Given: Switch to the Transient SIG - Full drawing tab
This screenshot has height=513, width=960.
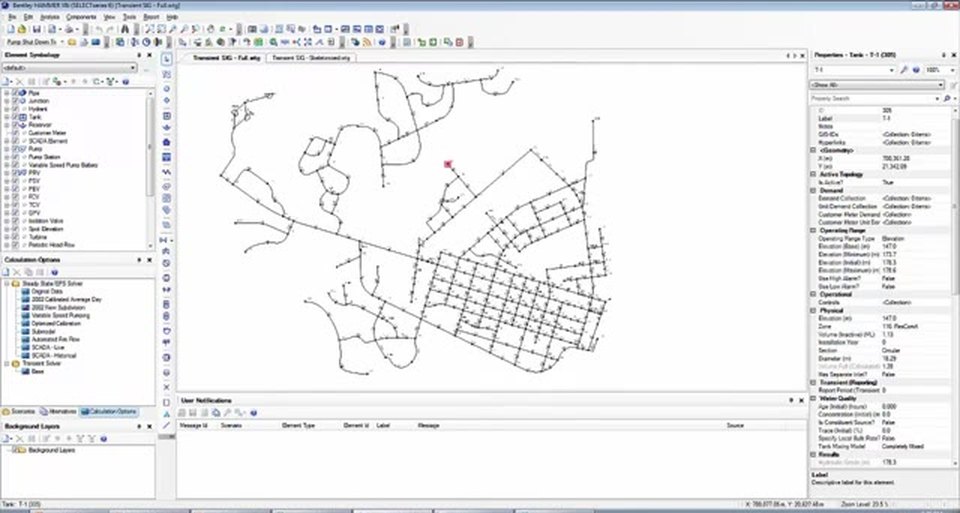Looking at the screenshot, I should coord(226,58).
